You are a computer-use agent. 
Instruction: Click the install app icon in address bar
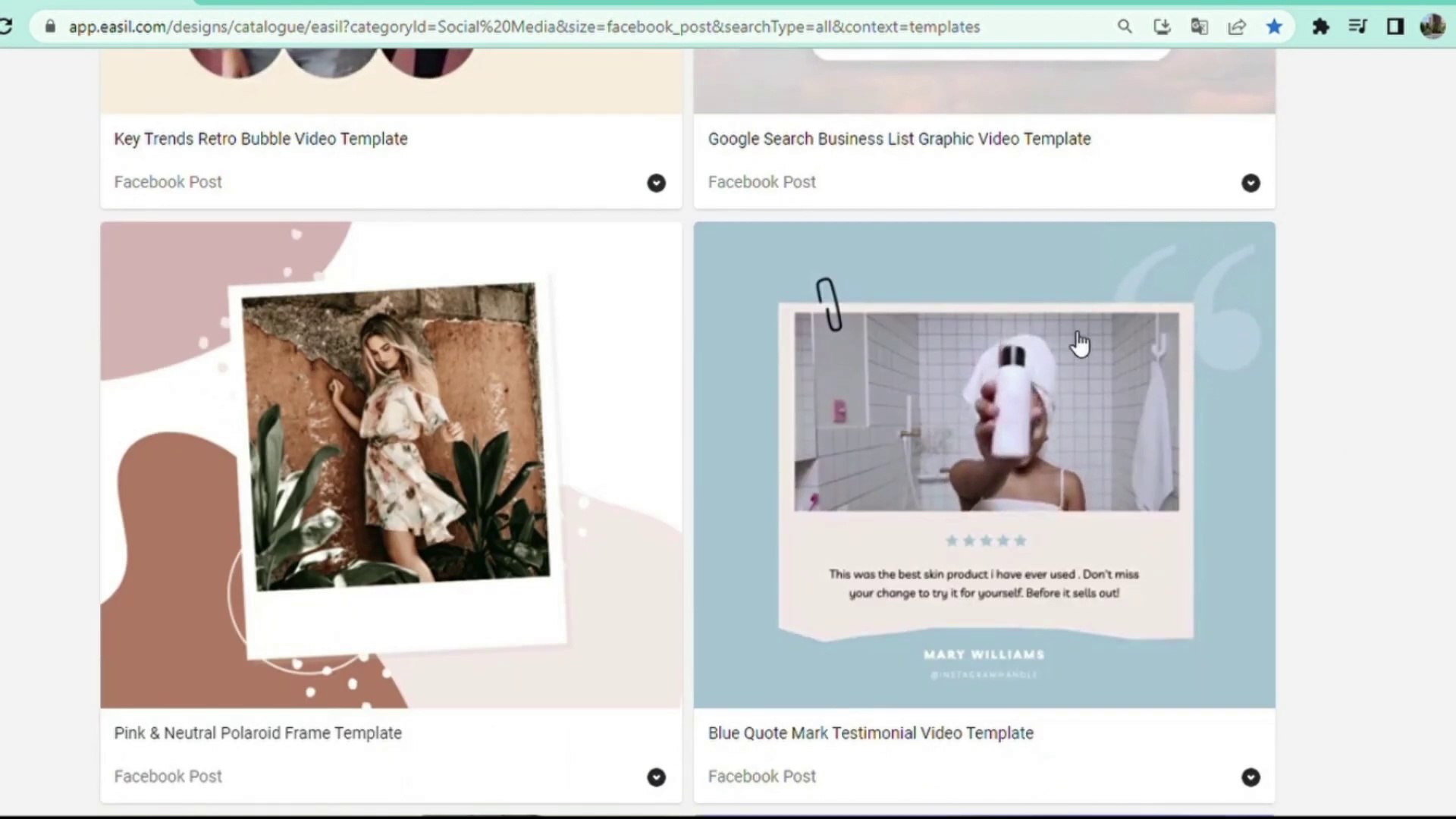pyautogui.click(x=1162, y=27)
